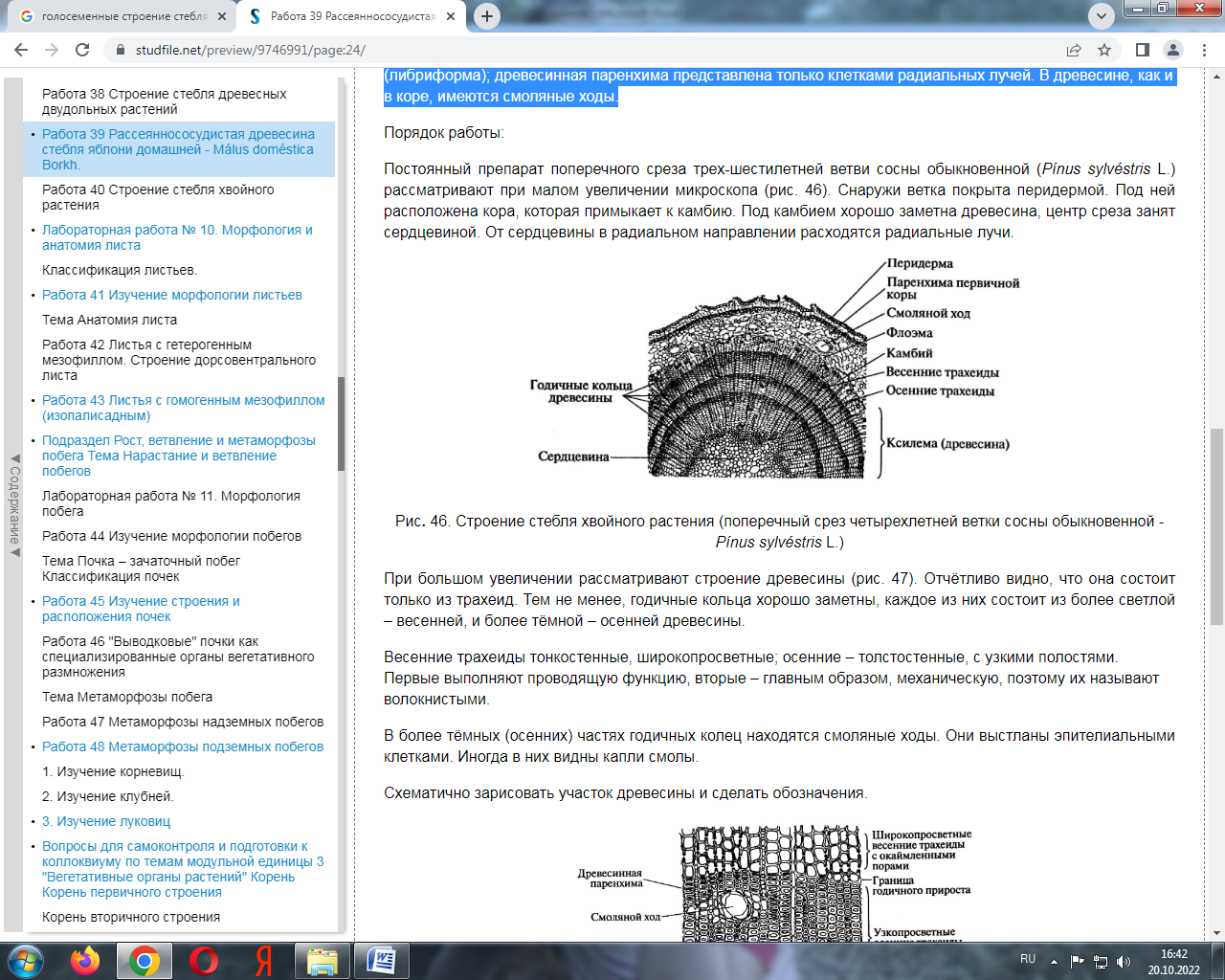Open a new browser tab
1225x980 pixels.
pyautogui.click(x=487, y=16)
